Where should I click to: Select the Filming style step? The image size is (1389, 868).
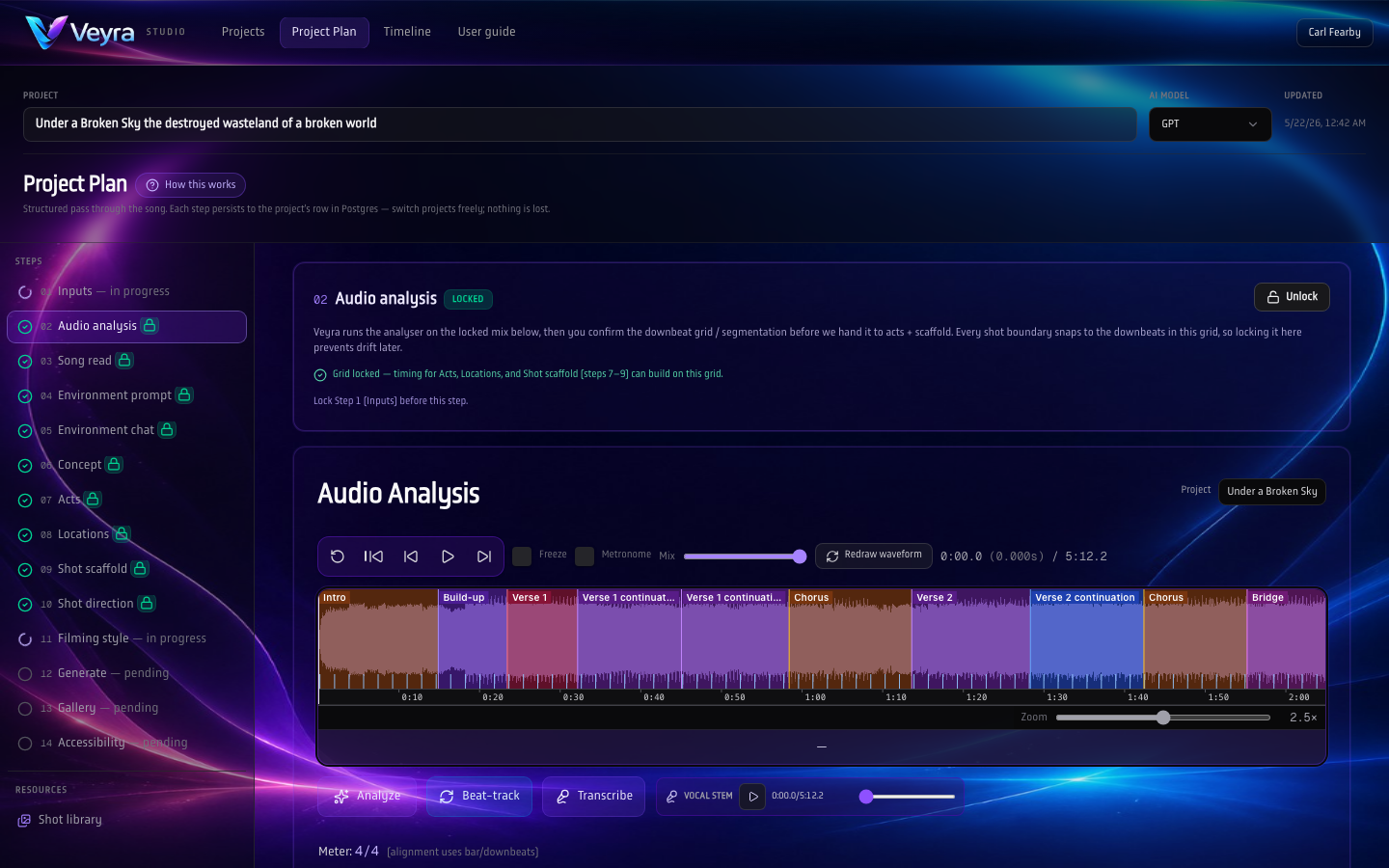pyautogui.click(x=126, y=638)
